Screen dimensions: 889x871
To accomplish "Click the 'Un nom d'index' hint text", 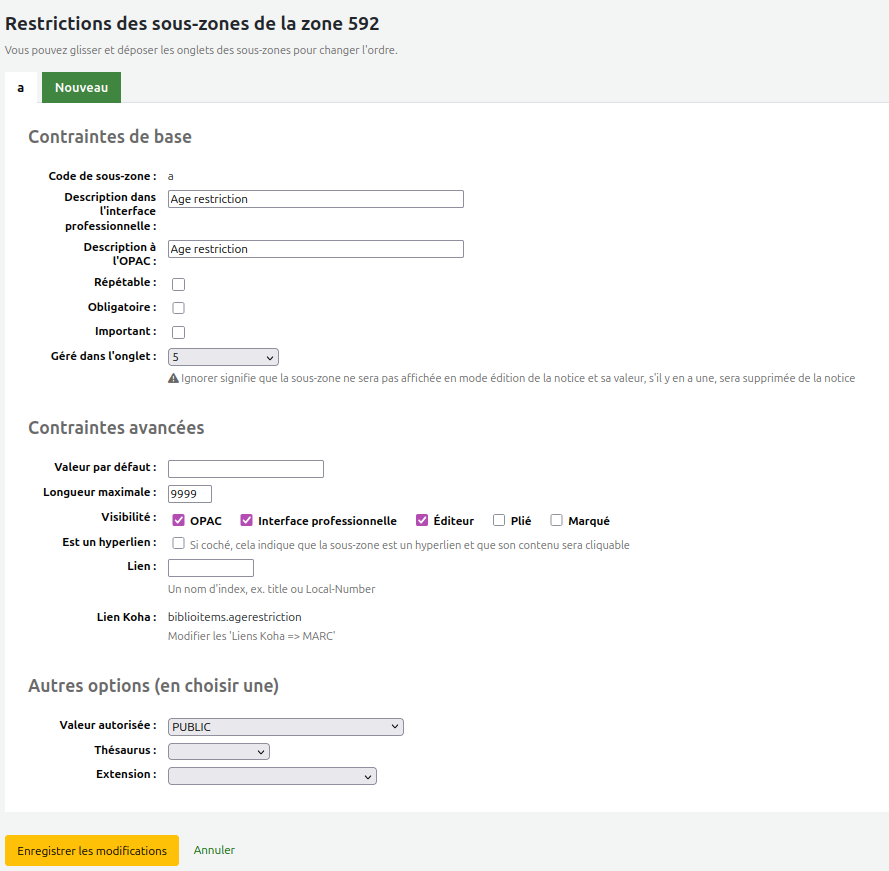I will tap(272, 589).
